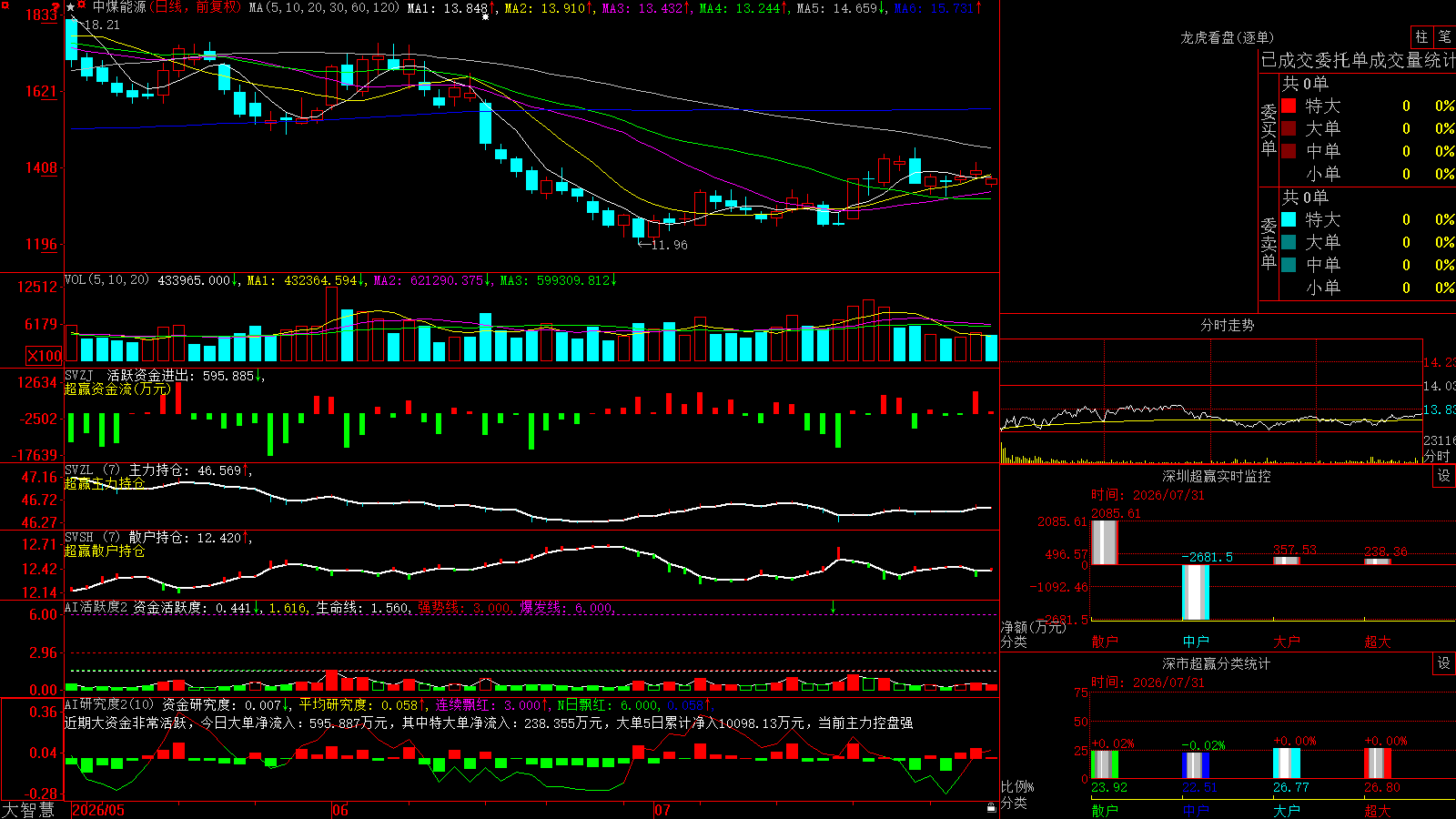This screenshot has height=819, width=1456.
Task: Click the green MA4: 13.244 value
Action: click(x=740, y=8)
